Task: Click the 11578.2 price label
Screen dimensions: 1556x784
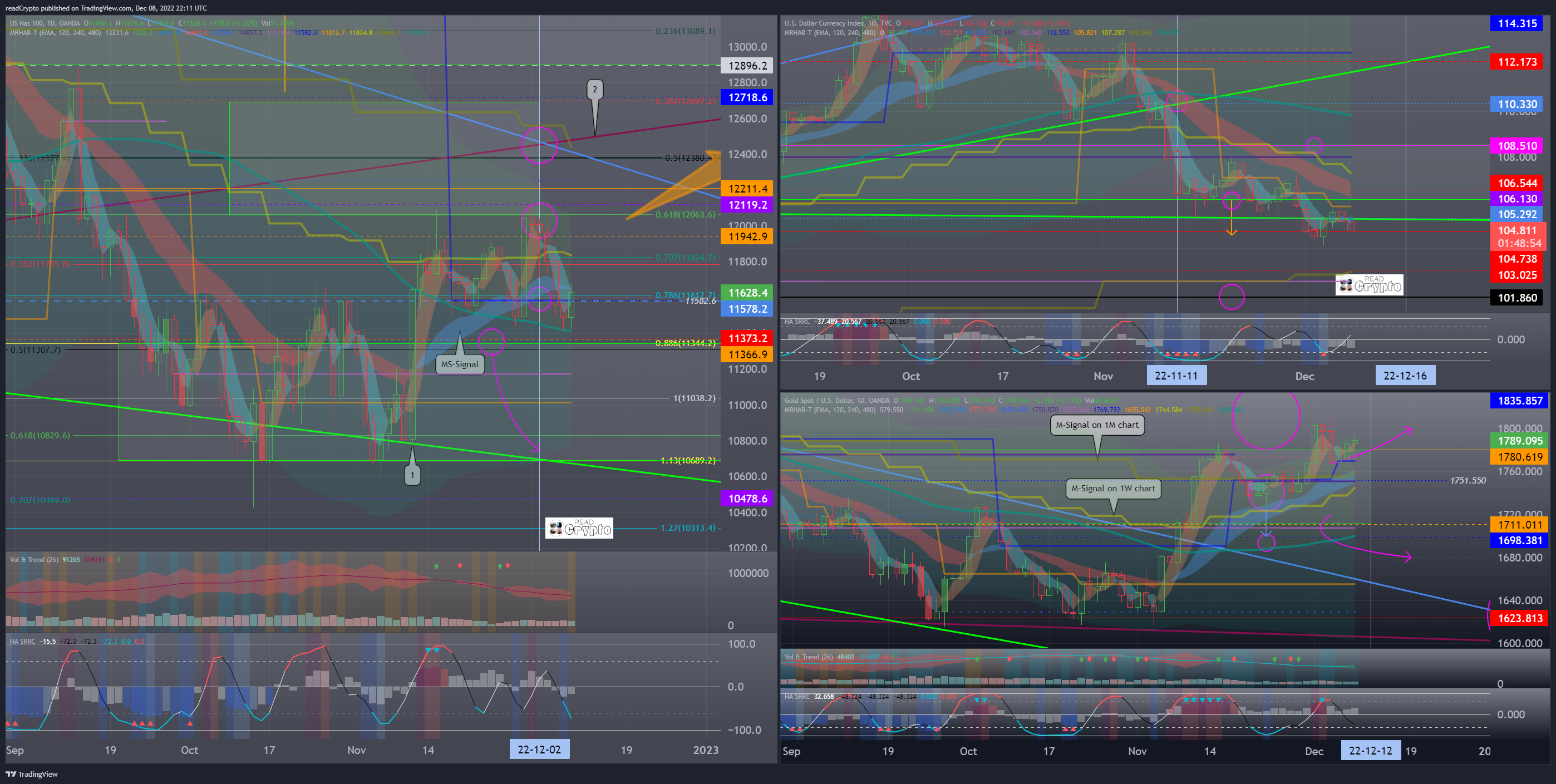Action: coord(747,309)
